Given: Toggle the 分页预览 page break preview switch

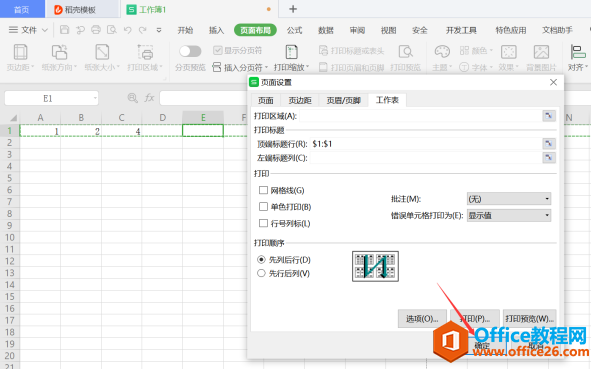Looking at the screenshot, I should [x=190, y=51].
